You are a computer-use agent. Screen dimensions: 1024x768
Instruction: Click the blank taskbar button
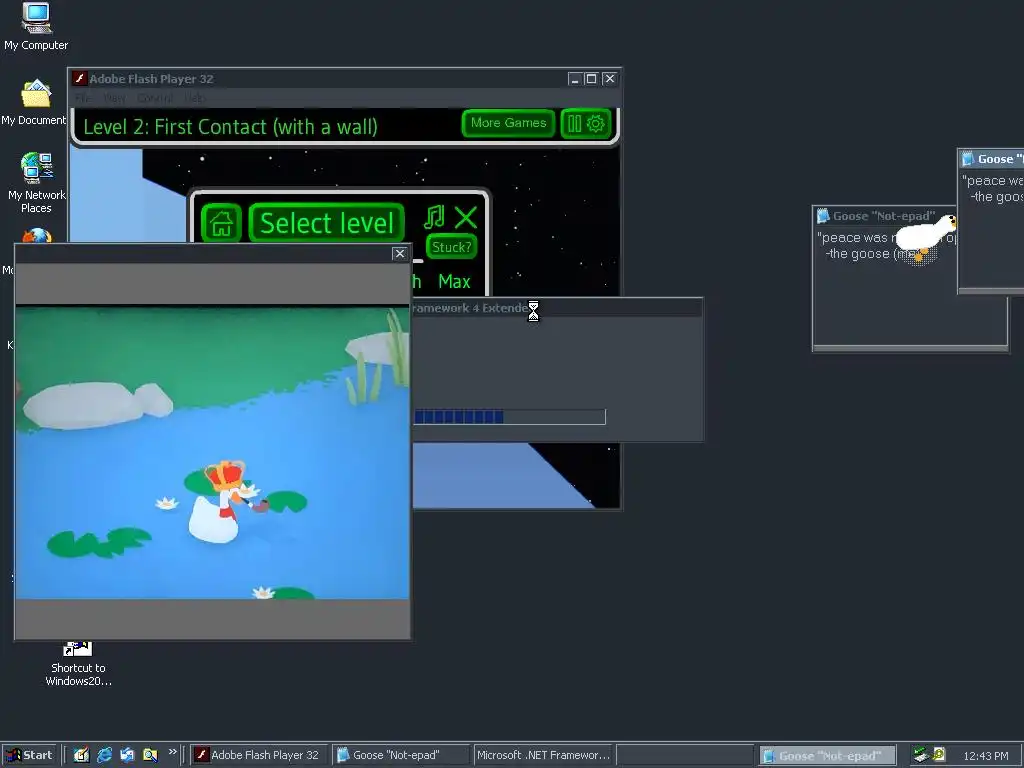click(x=685, y=755)
